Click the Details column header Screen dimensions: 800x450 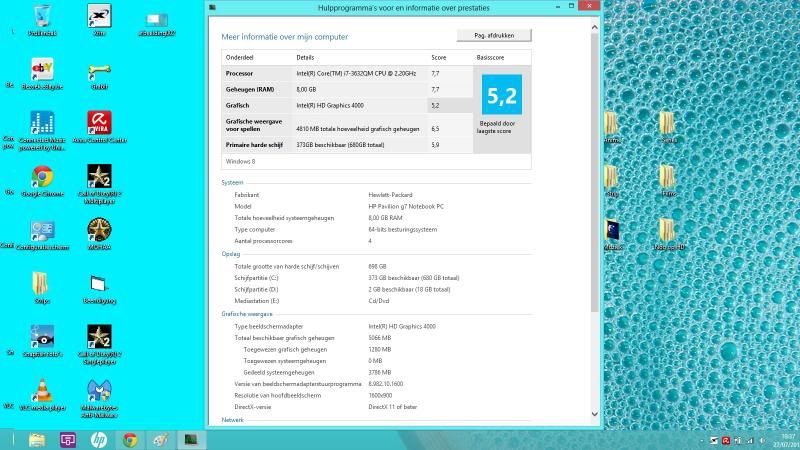click(x=305, y=58)
